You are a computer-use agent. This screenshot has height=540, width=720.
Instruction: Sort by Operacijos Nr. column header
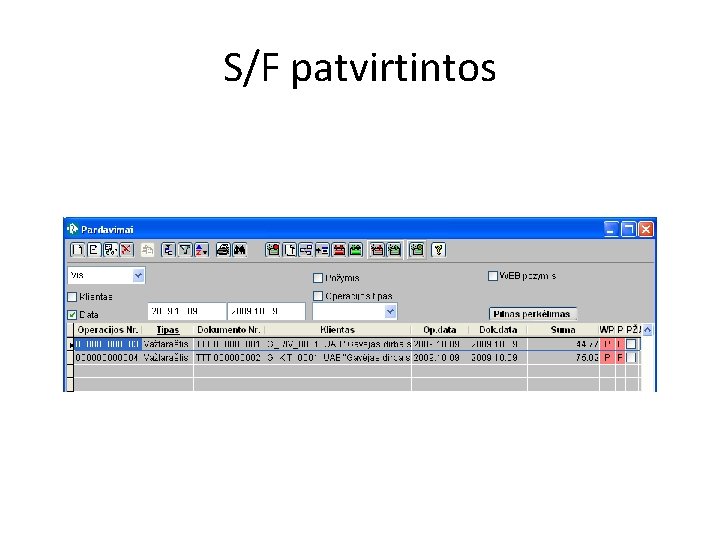108,330
